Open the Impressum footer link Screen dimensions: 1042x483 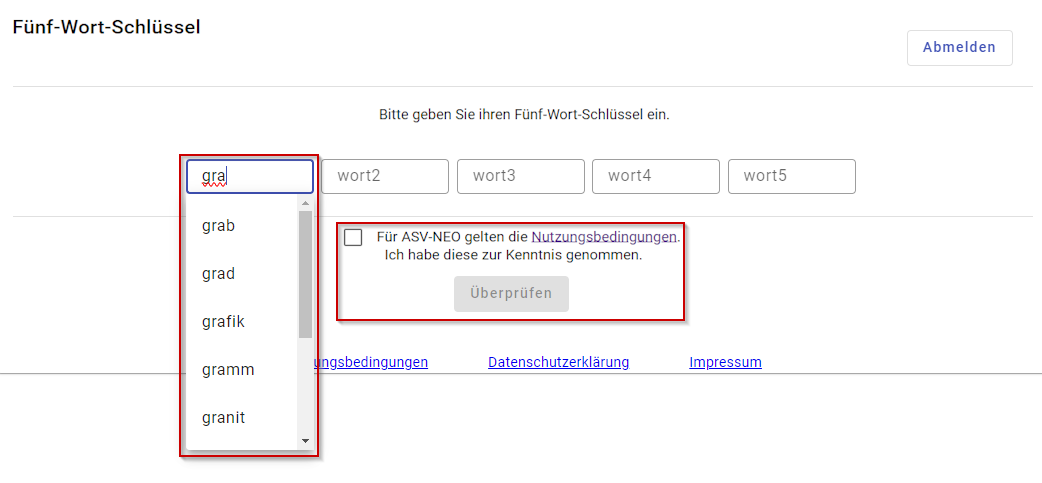pos(725,362)
